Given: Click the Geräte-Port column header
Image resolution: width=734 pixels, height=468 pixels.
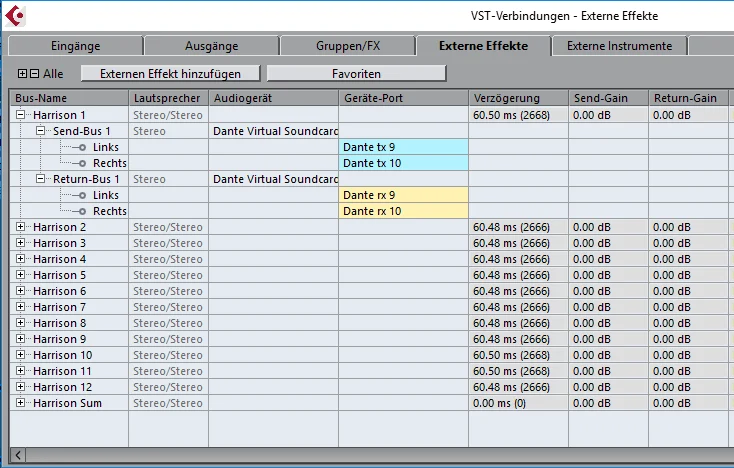Looking at the screenshot, I should (403, 98).
